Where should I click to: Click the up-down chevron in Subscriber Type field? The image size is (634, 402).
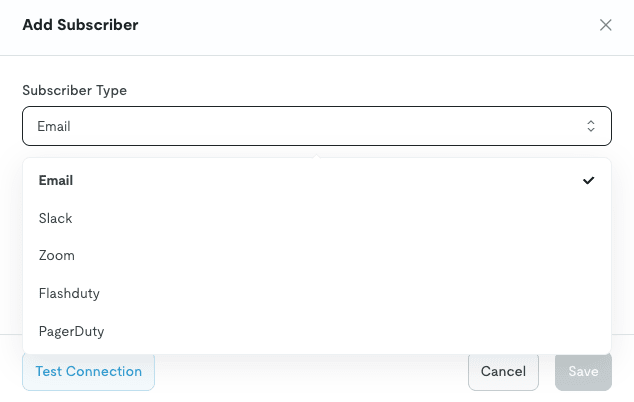(x=591, y=126)
